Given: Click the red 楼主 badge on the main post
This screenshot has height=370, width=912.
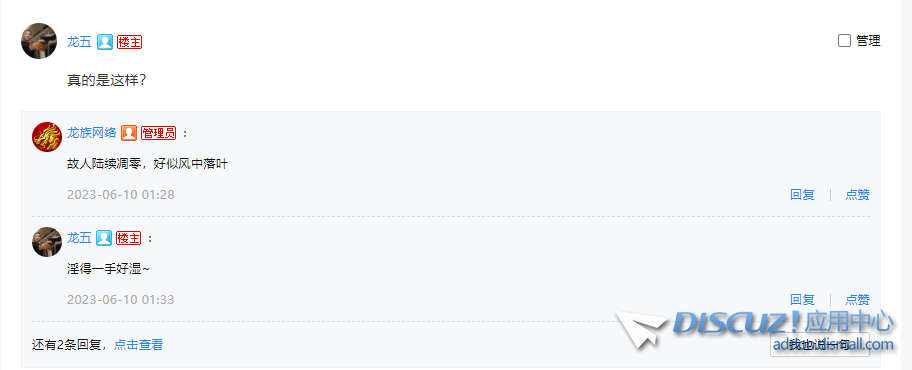Looking at the screenshot, I should coord(129,42).
